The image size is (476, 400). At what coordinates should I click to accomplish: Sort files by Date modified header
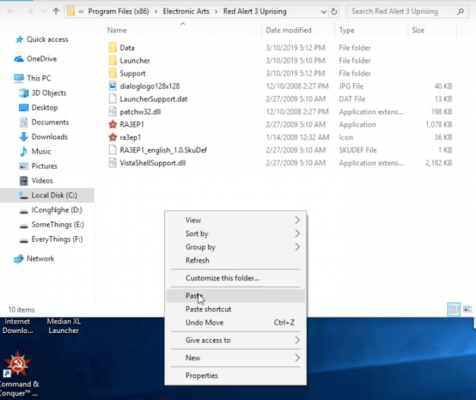click(288, 30)
